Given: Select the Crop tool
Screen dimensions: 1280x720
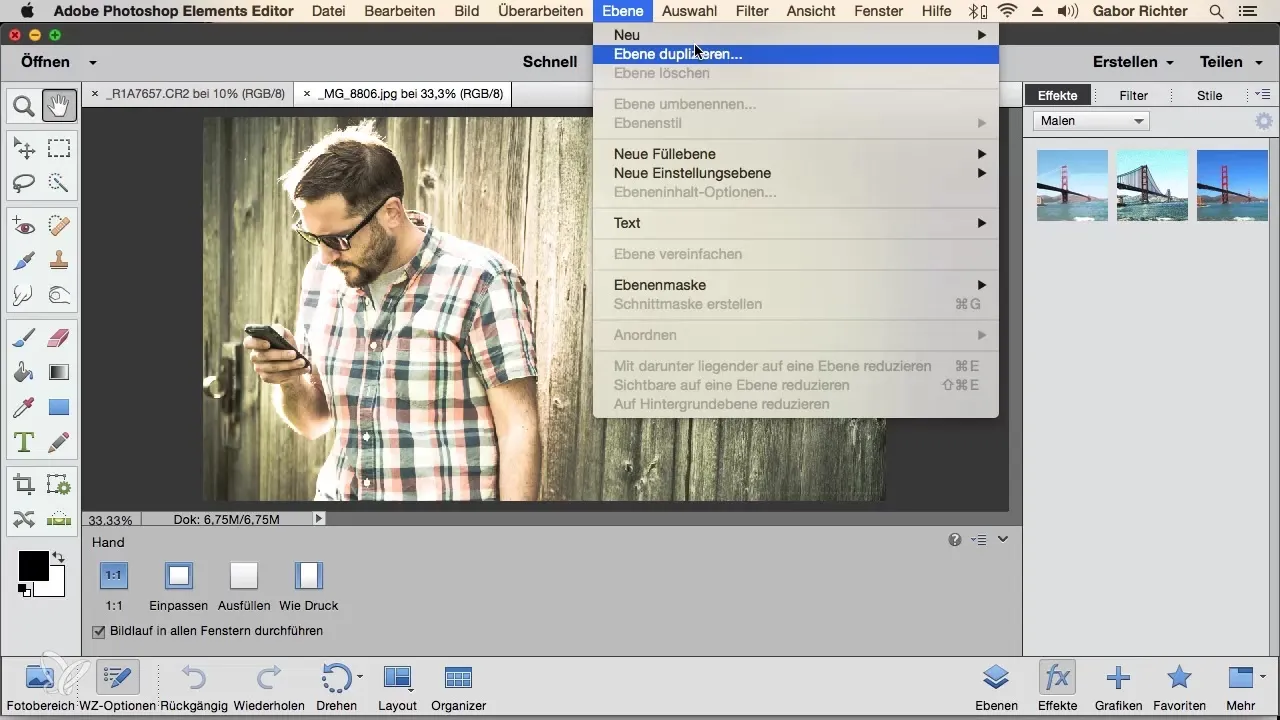Looking at the screenshot, I should click(x=24, y=485).
